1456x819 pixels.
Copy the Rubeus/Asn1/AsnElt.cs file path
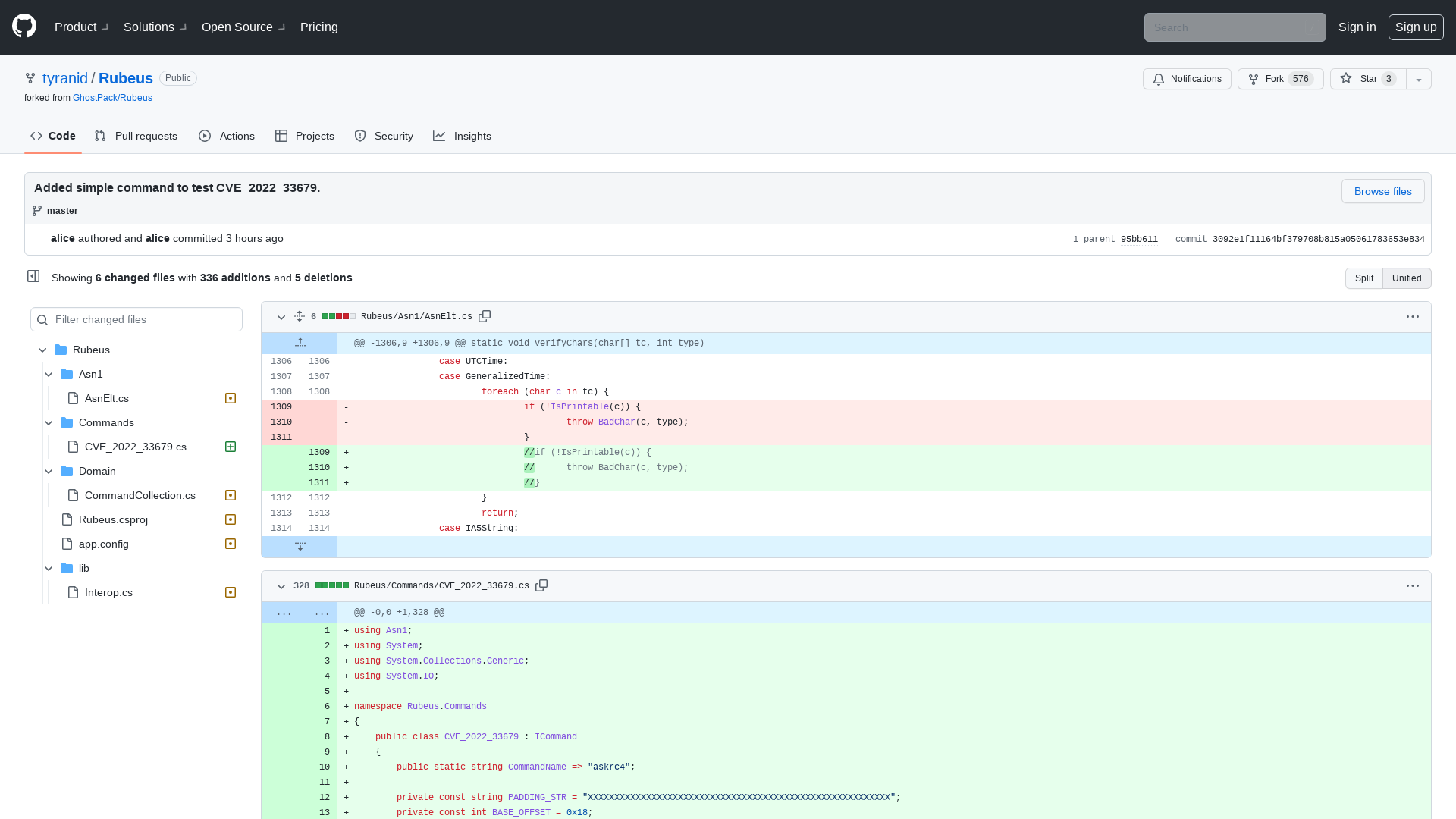tap(485, 316)
